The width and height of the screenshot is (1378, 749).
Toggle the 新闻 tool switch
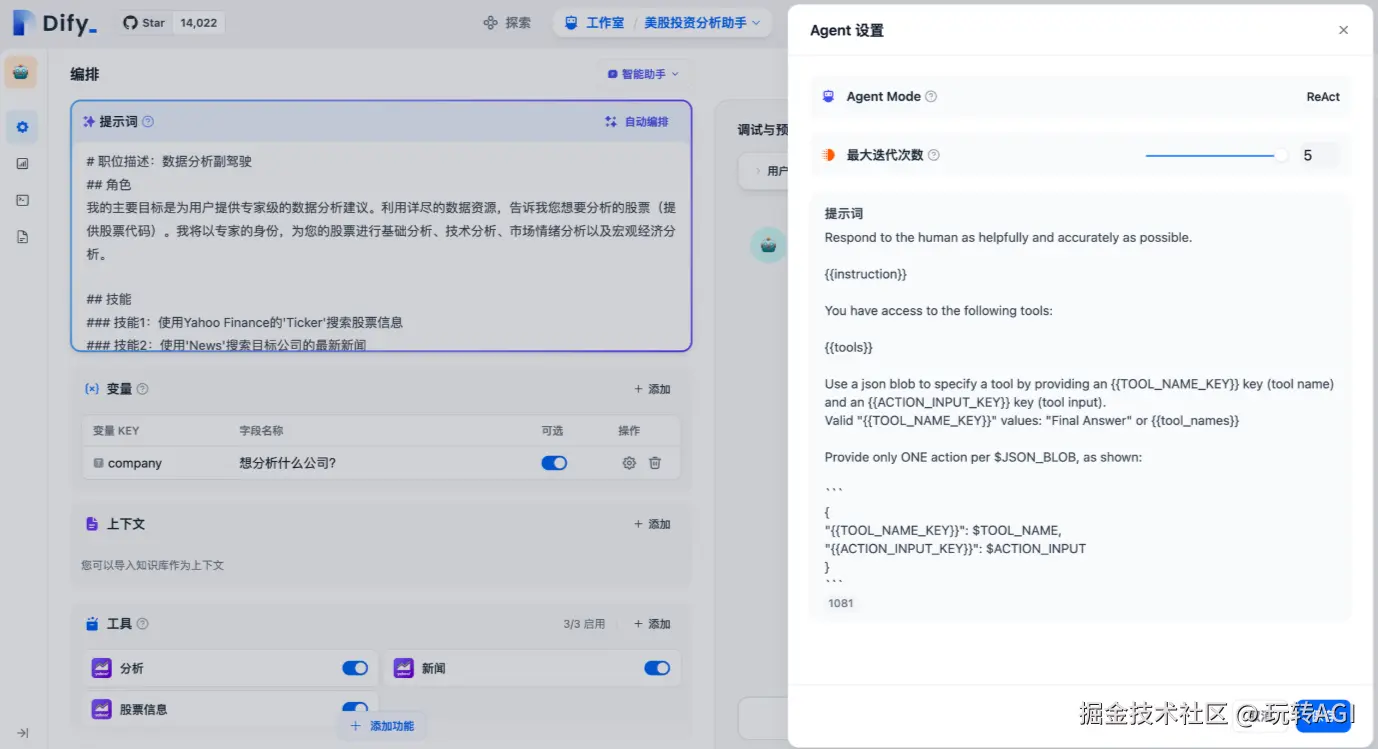pyautogui.click(x=657, y=668)
